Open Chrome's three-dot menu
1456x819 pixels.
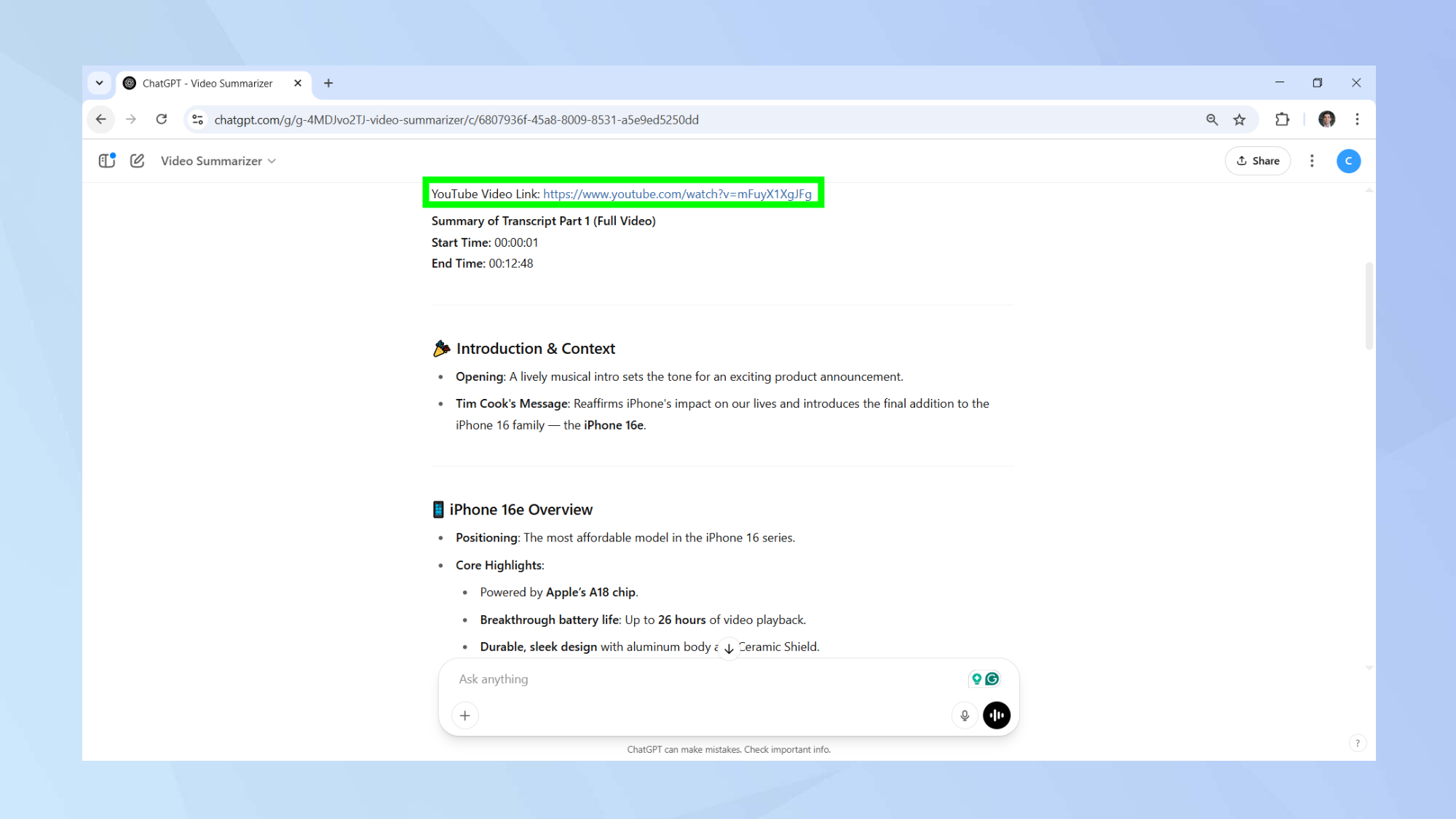pos(1357,119)
